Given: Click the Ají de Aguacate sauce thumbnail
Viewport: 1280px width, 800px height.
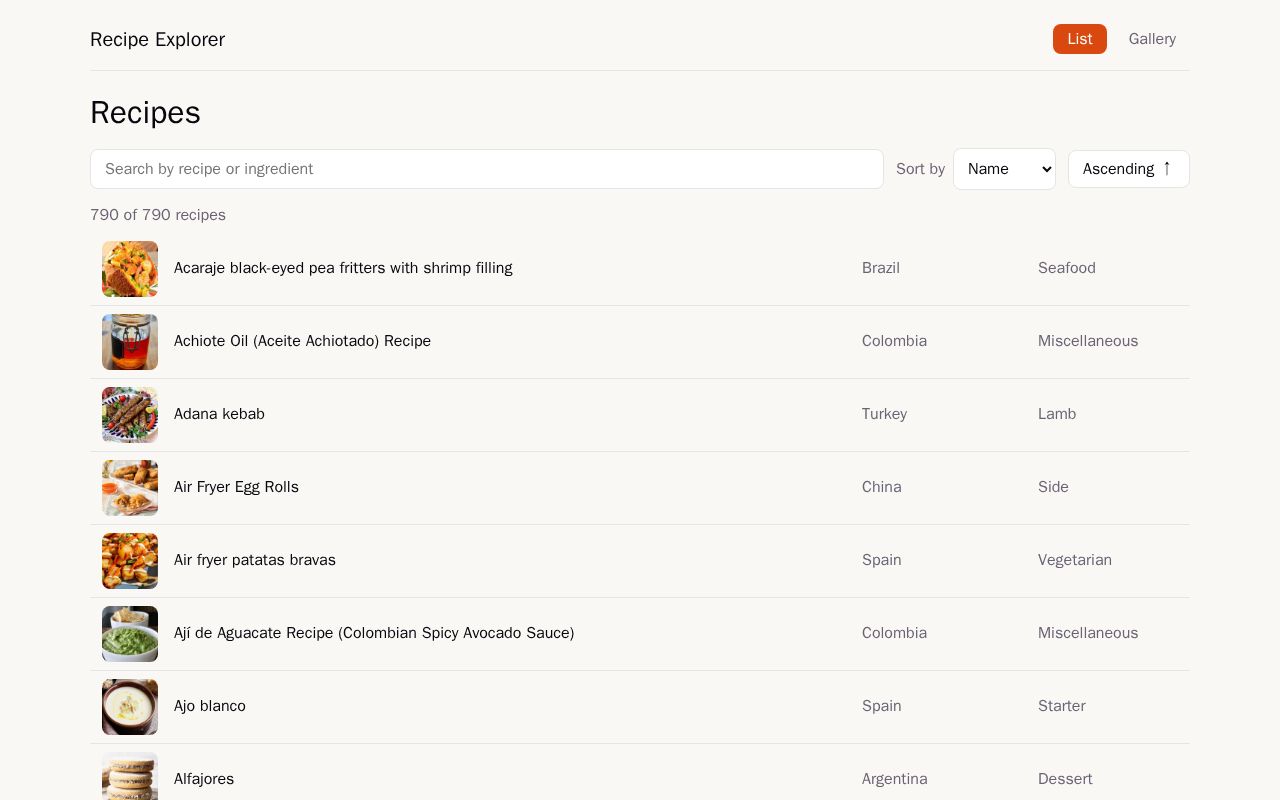Looking at the screenshot, I should pos(130,634).
